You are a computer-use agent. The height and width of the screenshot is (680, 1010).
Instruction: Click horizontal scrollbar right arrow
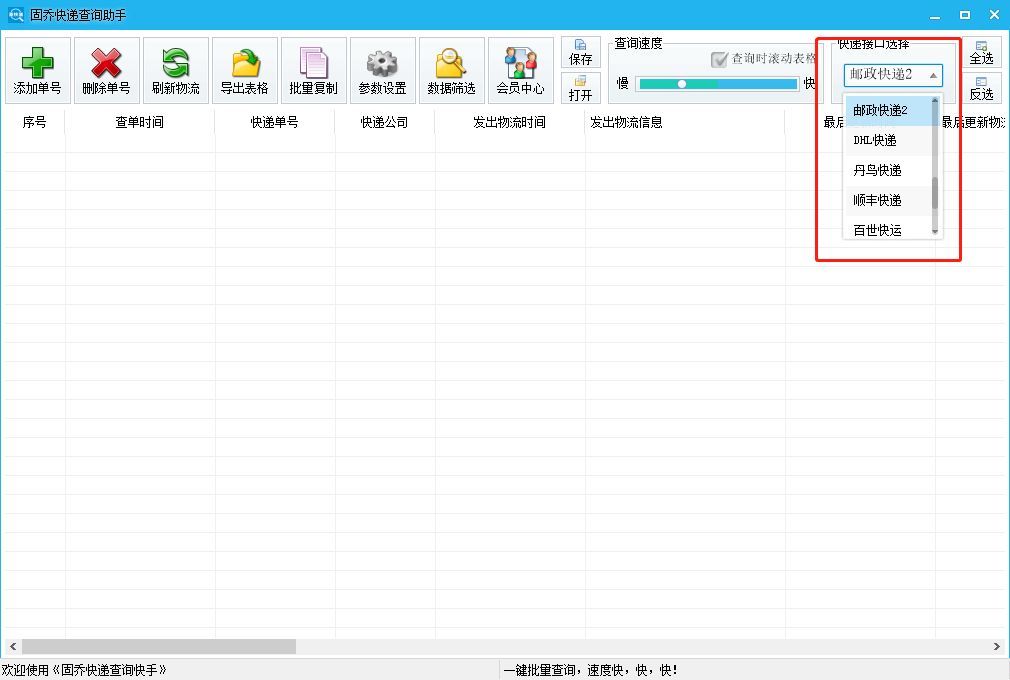996,647
